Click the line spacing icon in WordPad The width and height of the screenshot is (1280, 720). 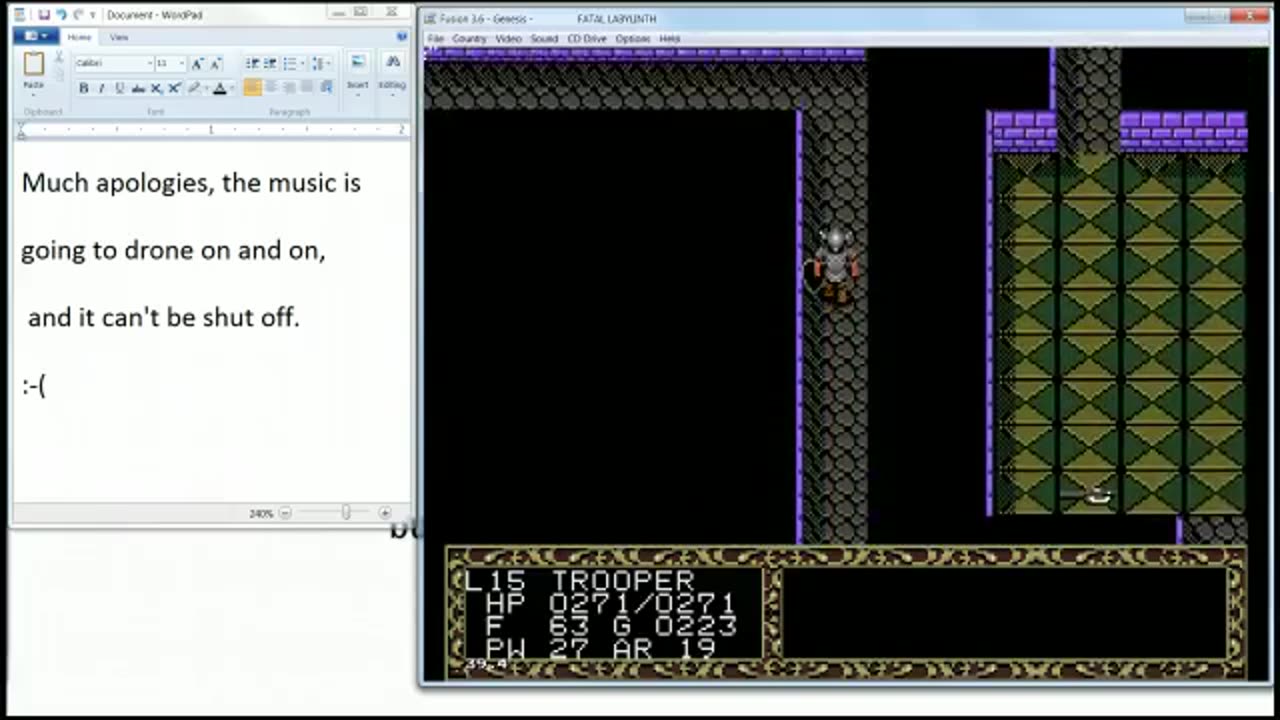click(x=317, y=63)
